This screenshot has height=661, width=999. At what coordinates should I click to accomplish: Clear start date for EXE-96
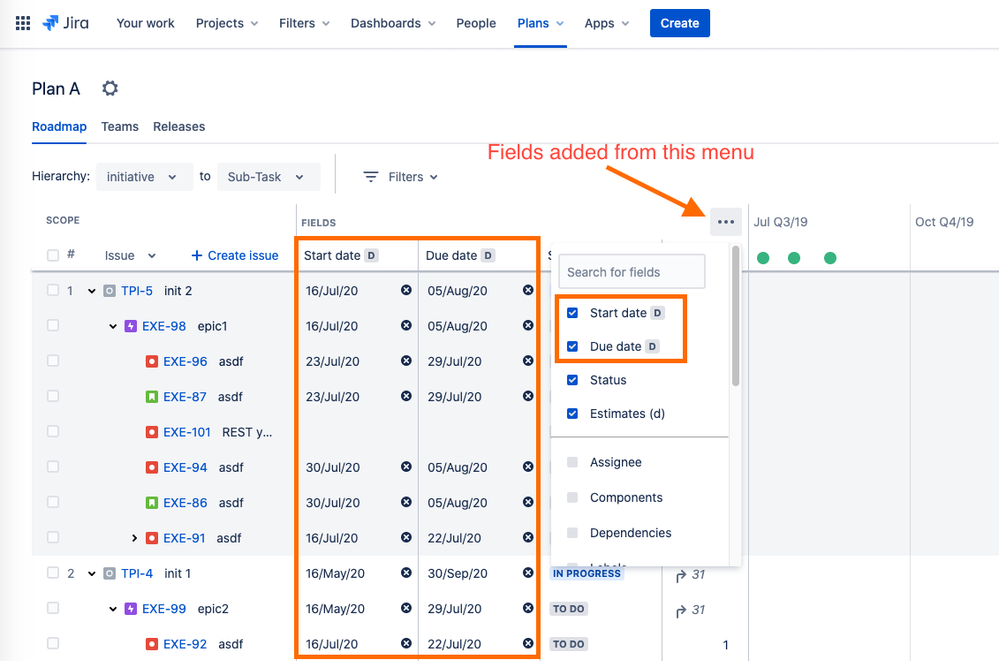(406, 361)
